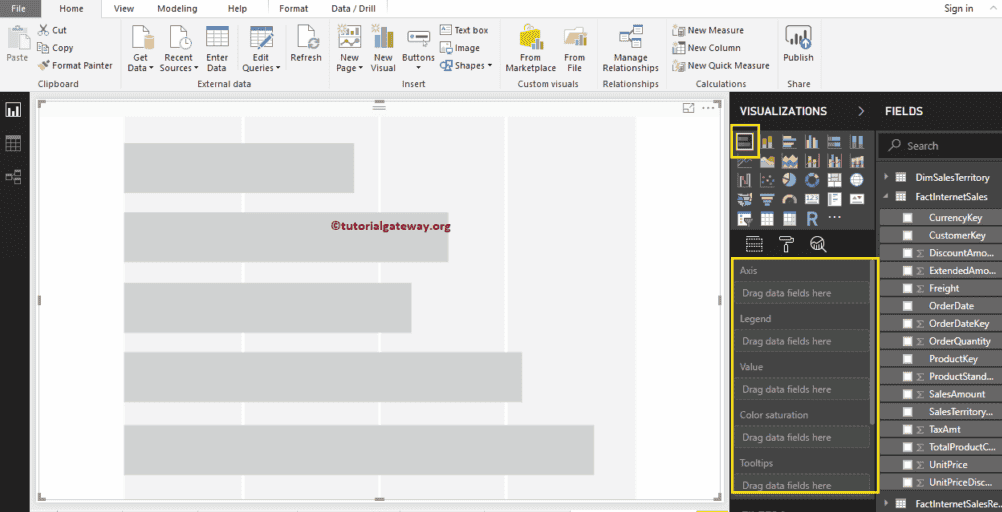
Task: Select the Area chart visual
Action: click(x=767, y=161)
